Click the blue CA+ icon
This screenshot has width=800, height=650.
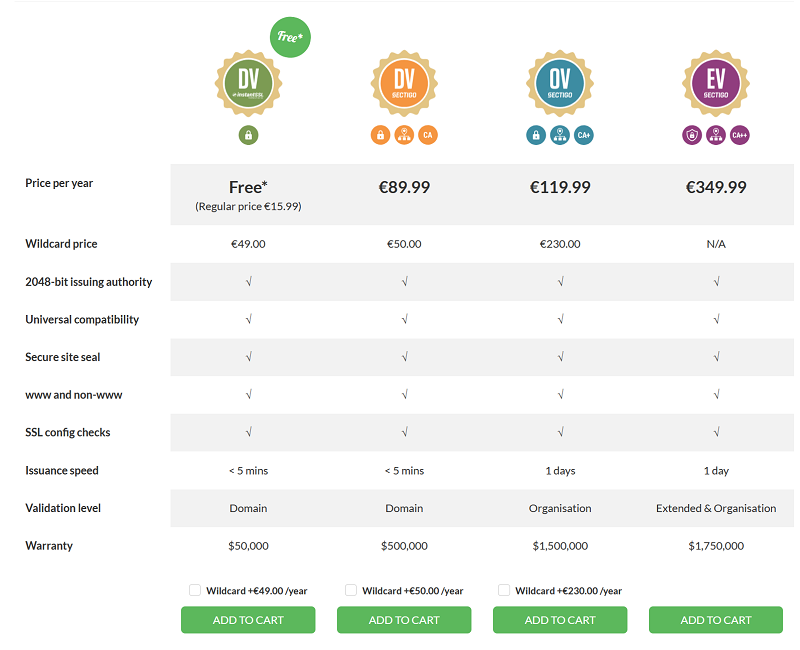point(584,135)
